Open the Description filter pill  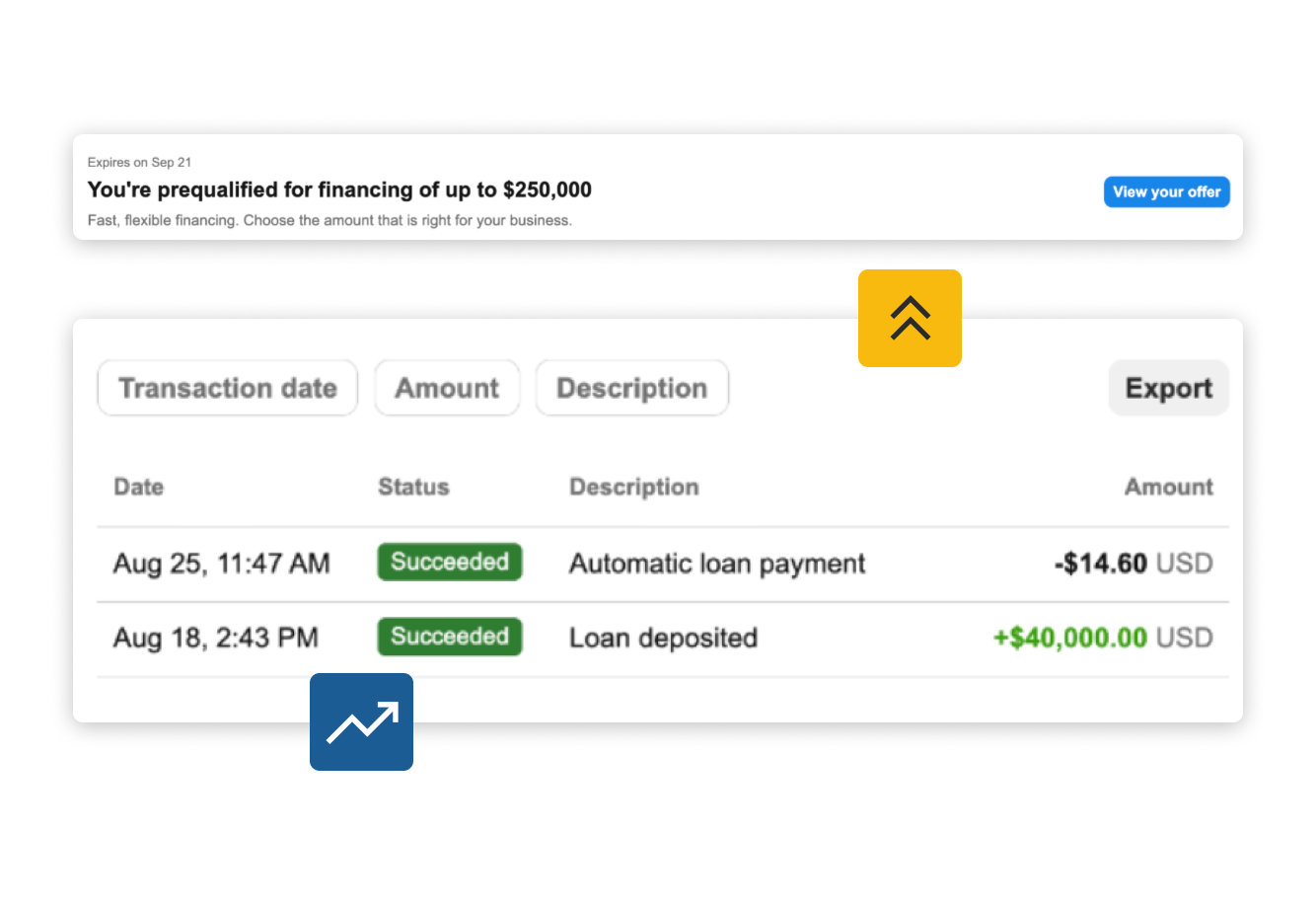pyautogui.click(x=632, y=388)
